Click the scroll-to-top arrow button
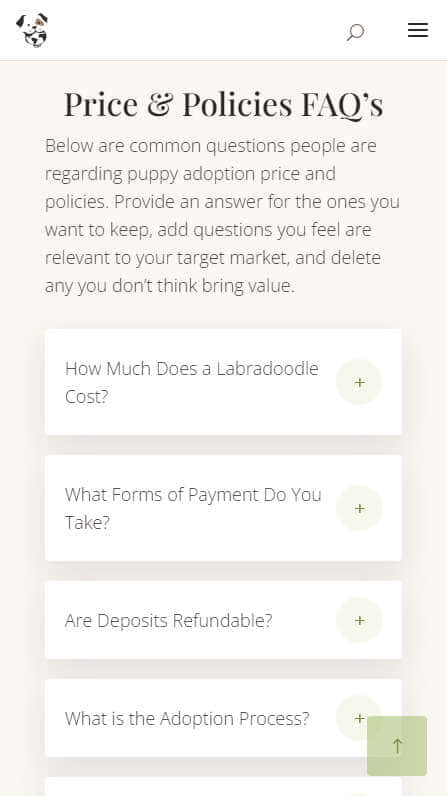 [397, 746]
